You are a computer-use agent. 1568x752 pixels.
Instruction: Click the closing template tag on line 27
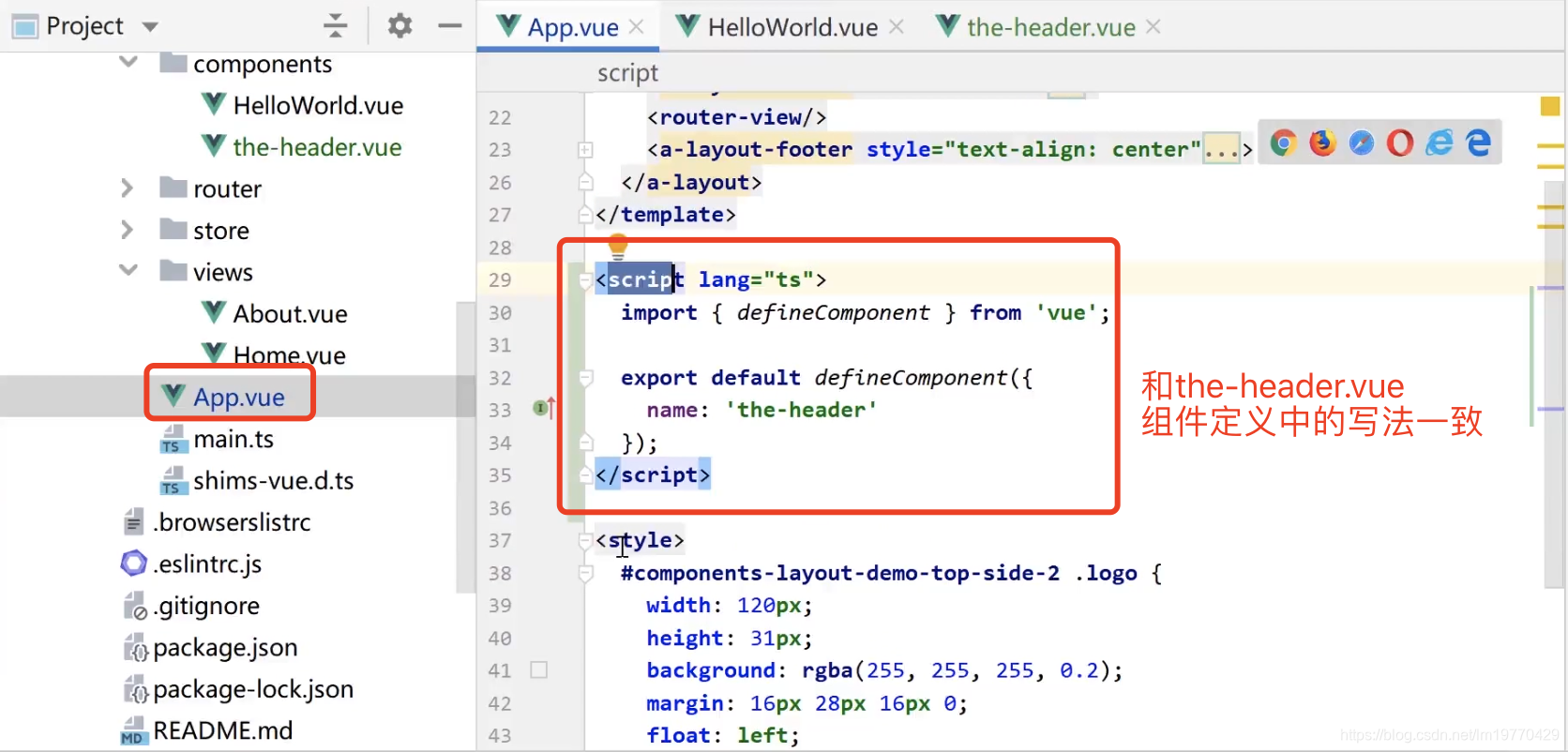(x=665, y=215)
